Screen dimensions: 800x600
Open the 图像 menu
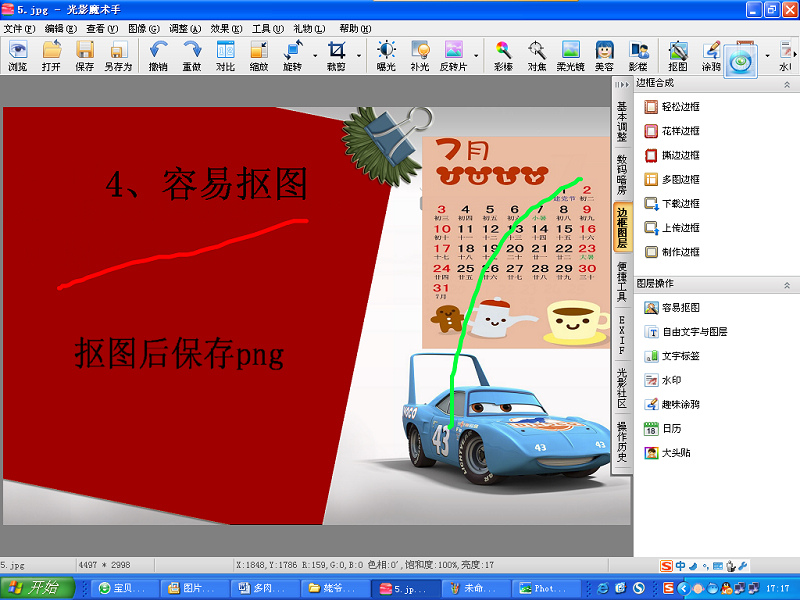[143, 29]
